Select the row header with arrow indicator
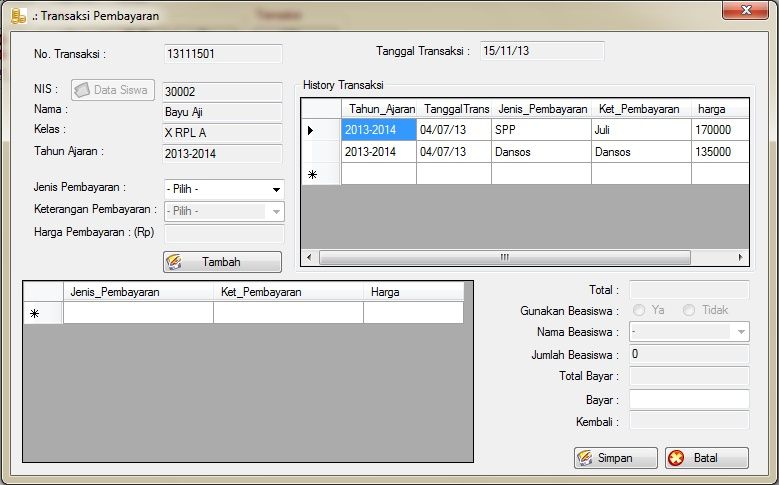 coord(321,130)
